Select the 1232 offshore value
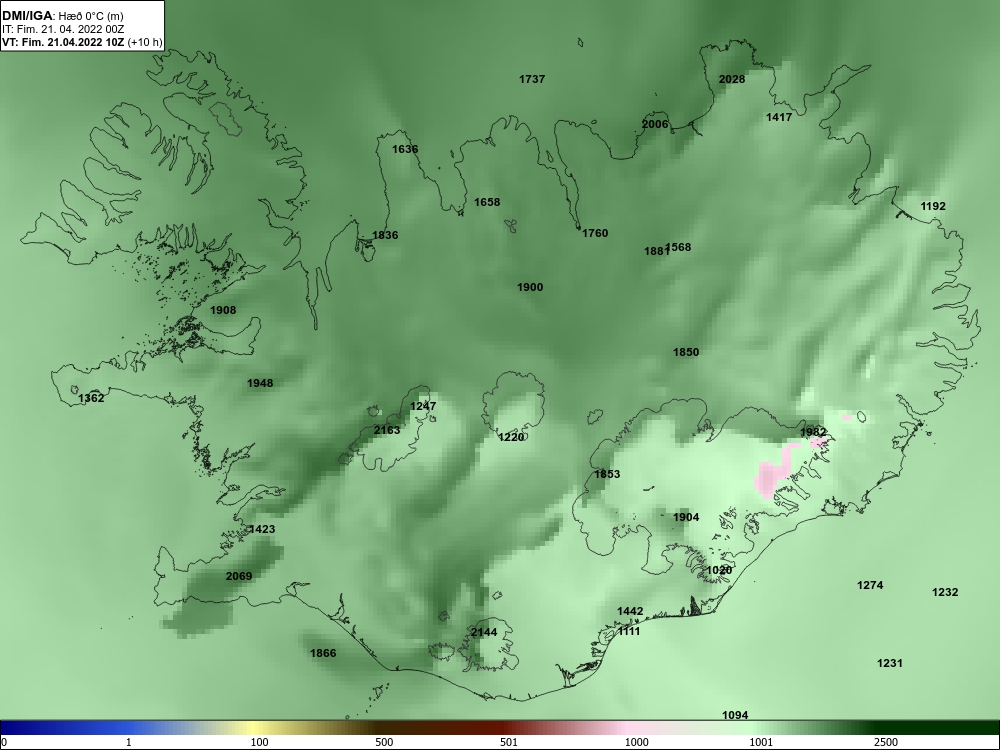The width and height of the screenshot is (1000, 750). (945, 592)
